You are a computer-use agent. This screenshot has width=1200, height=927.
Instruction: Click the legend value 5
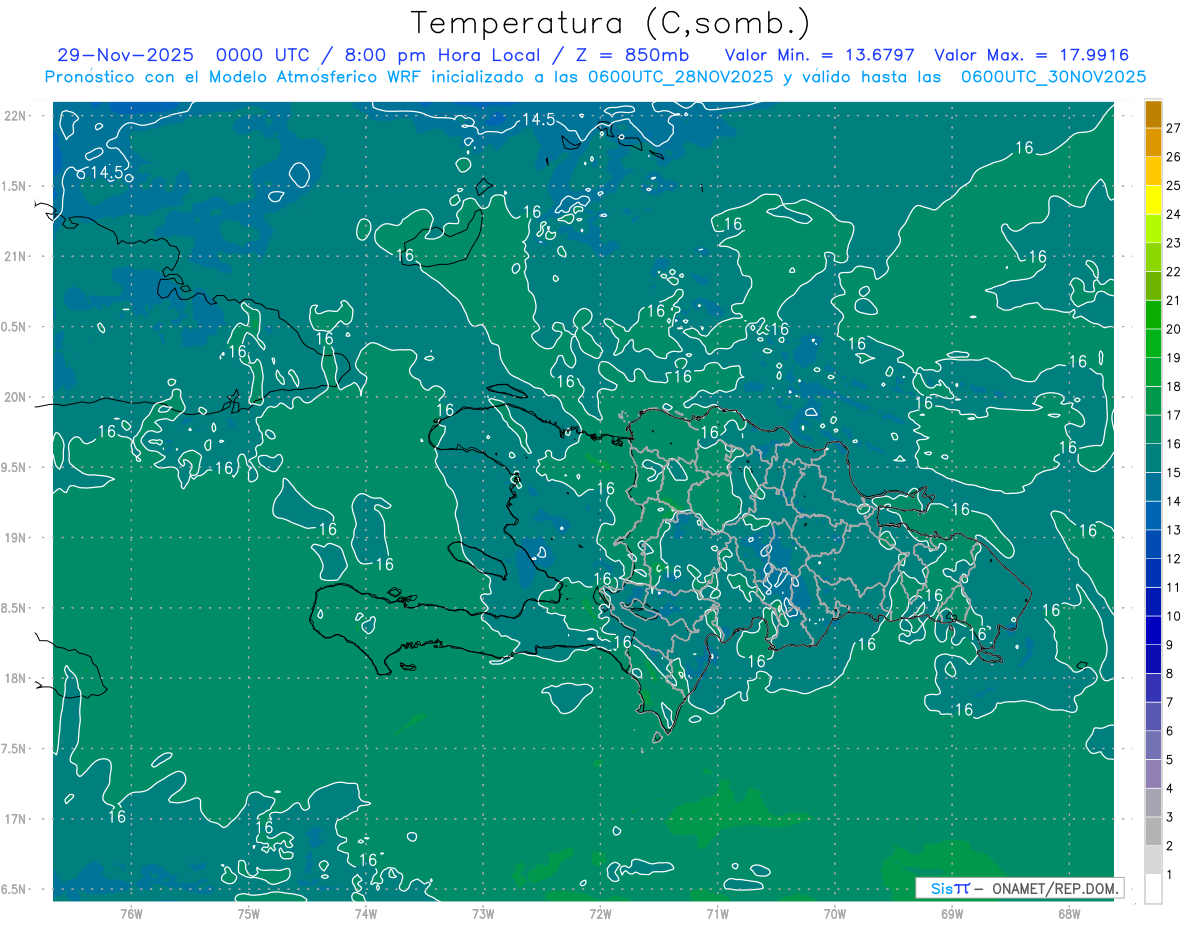tap(1170, 760)
